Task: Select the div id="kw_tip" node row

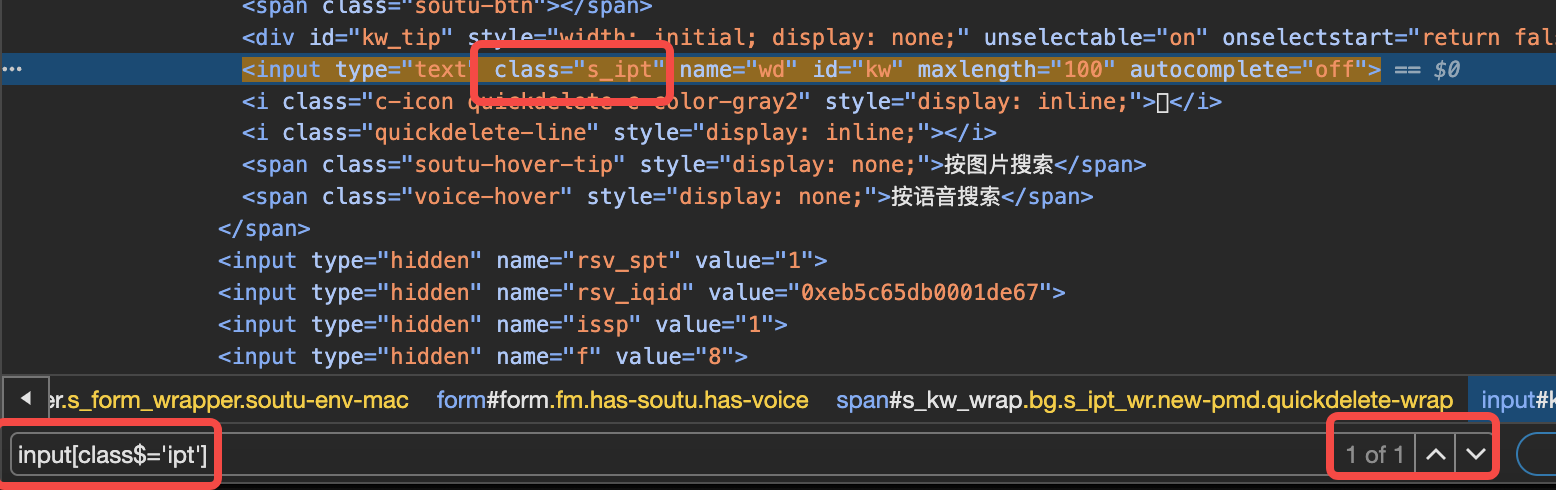Action: coord(778,38)
